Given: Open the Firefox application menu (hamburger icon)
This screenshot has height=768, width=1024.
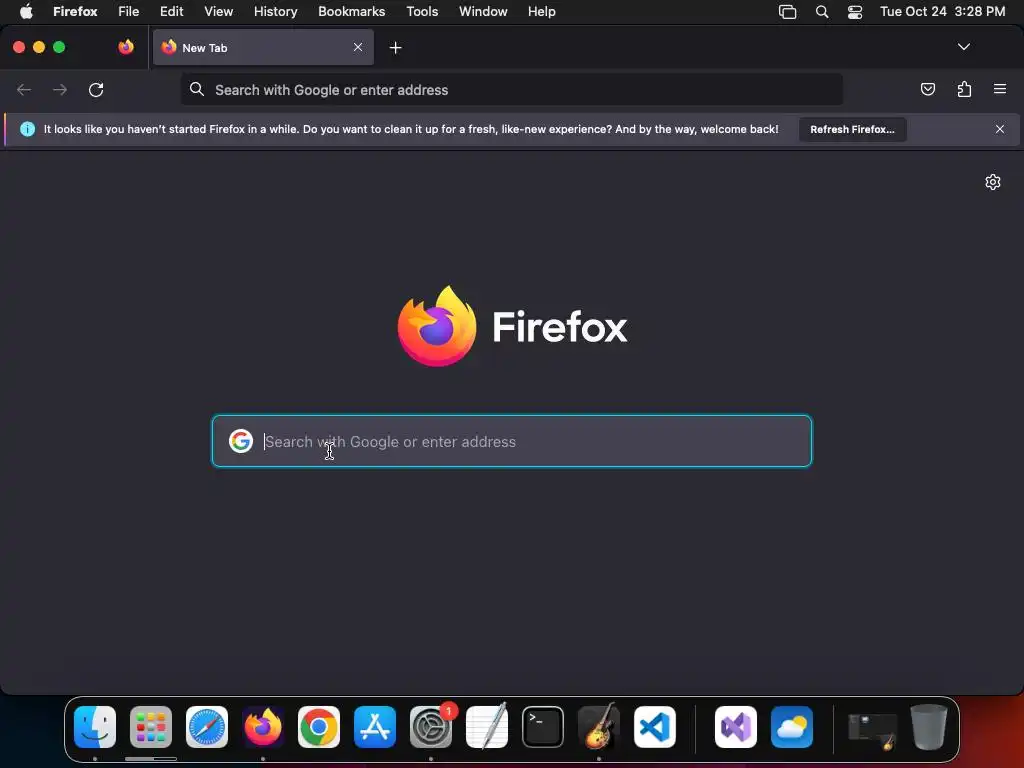Looking at the screenshot, I should pos(999,89).
